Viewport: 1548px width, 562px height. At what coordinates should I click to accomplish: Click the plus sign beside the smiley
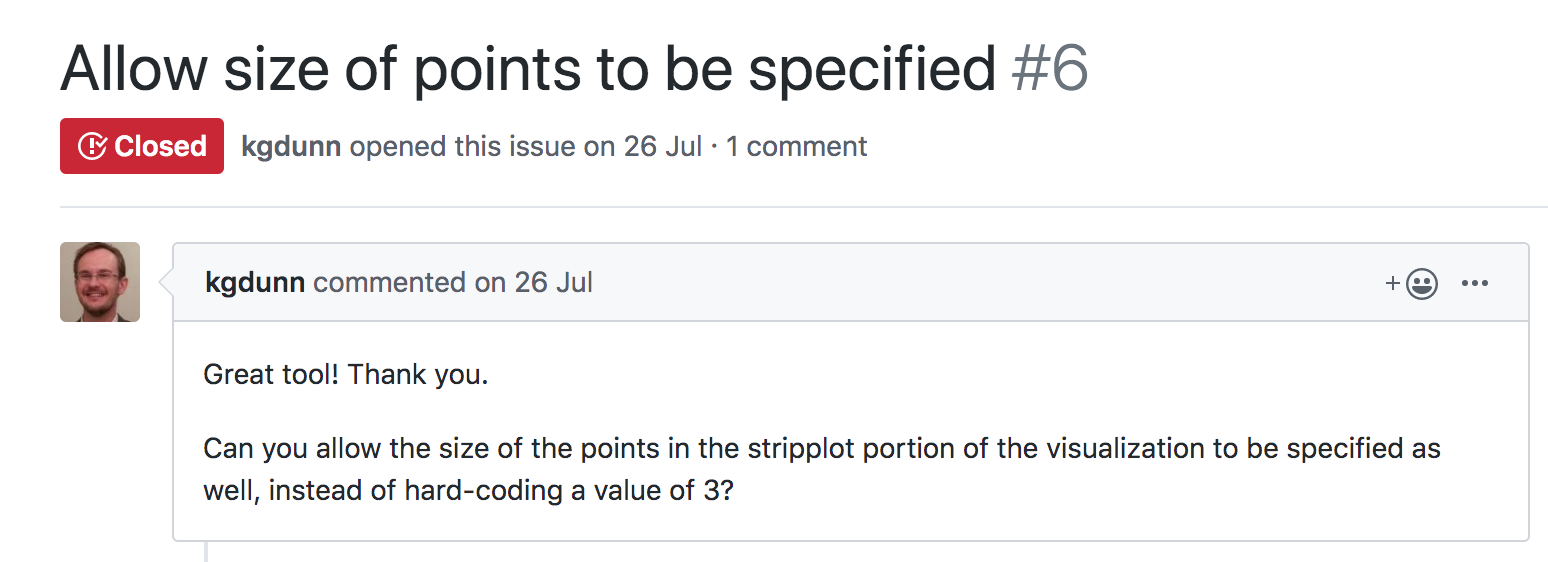(1392, 284)
